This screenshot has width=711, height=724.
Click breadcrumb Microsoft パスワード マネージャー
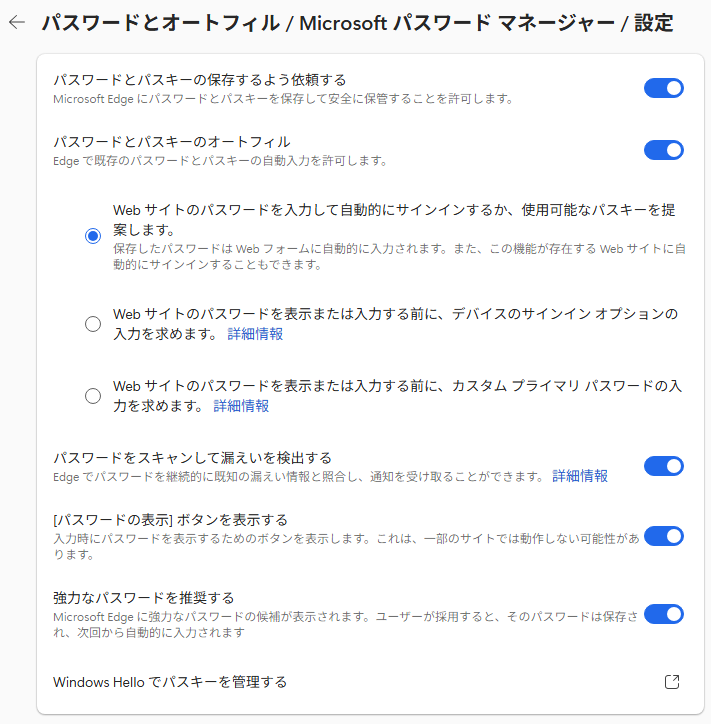[457, 23]
